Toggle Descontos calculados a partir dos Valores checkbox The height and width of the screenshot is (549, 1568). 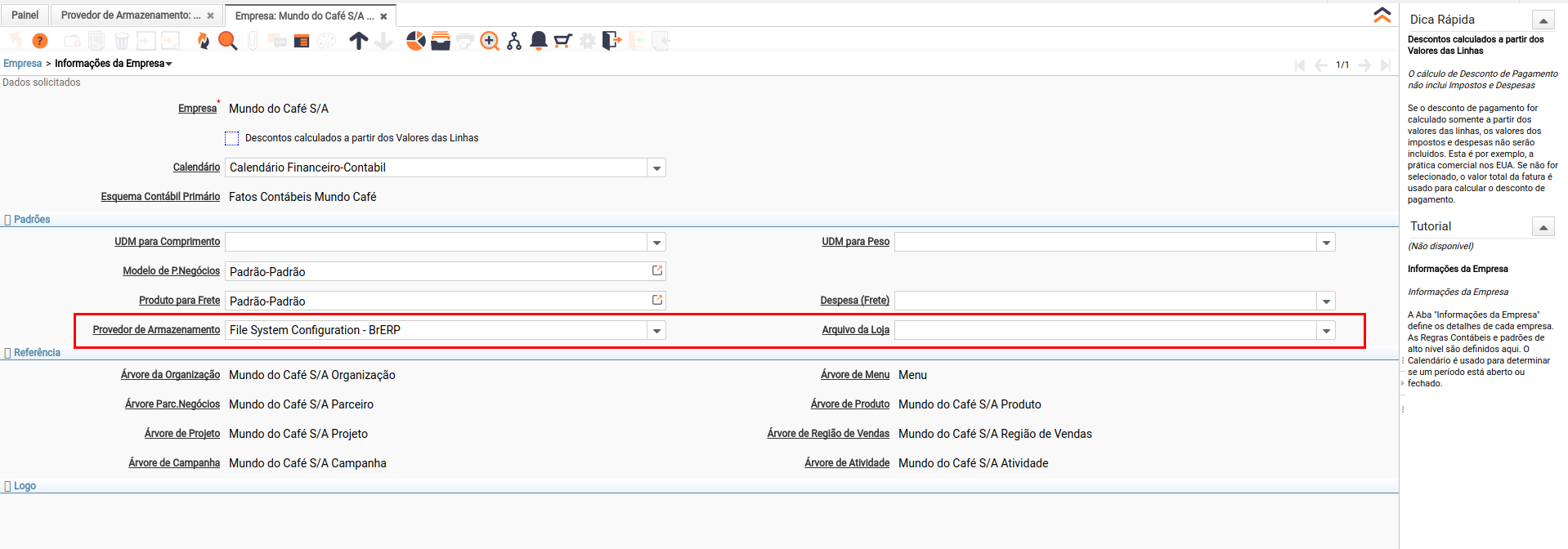[x=232, y=138]
